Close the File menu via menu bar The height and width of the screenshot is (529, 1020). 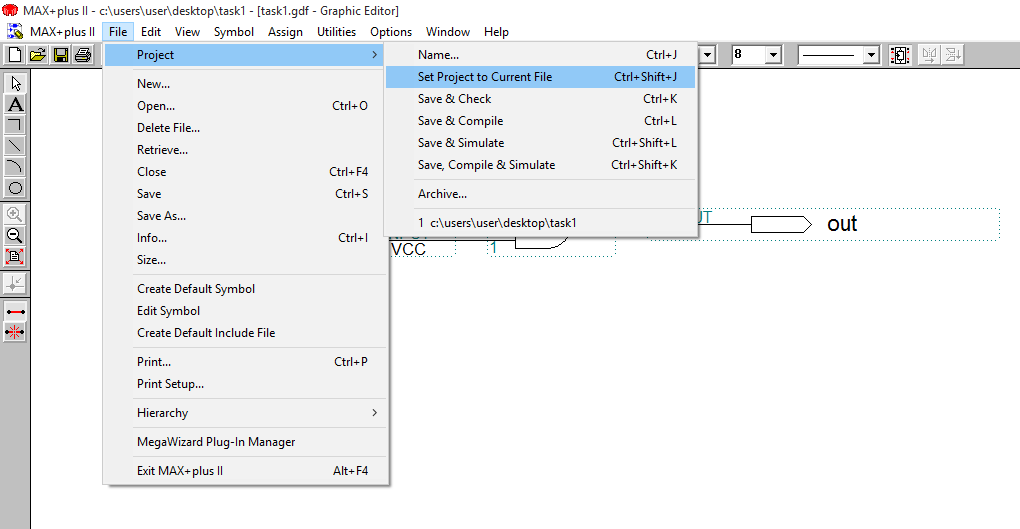[118, 31]
